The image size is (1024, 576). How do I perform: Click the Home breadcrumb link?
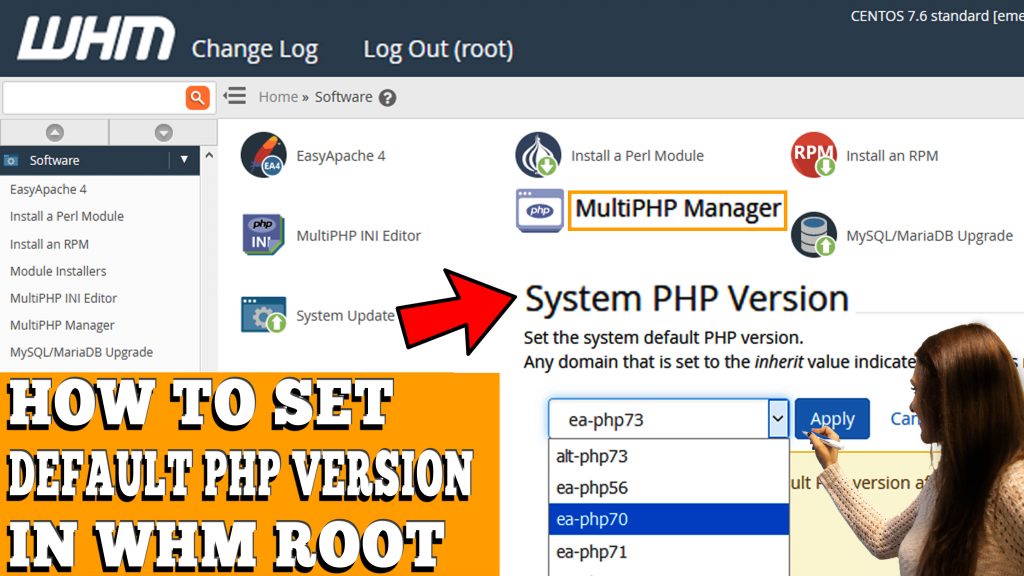click(x=277, y=97)
